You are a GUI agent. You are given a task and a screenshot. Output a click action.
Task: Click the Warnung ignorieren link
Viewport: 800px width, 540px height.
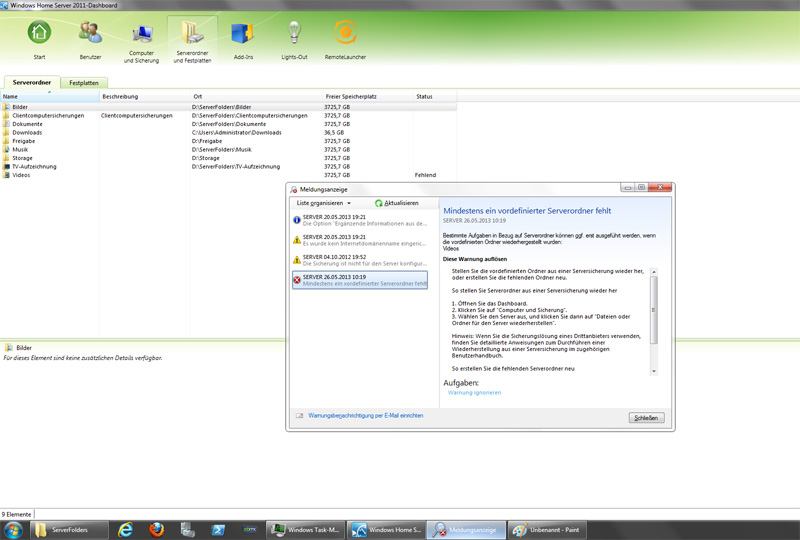pyautogui.click(x=474, y=392)
